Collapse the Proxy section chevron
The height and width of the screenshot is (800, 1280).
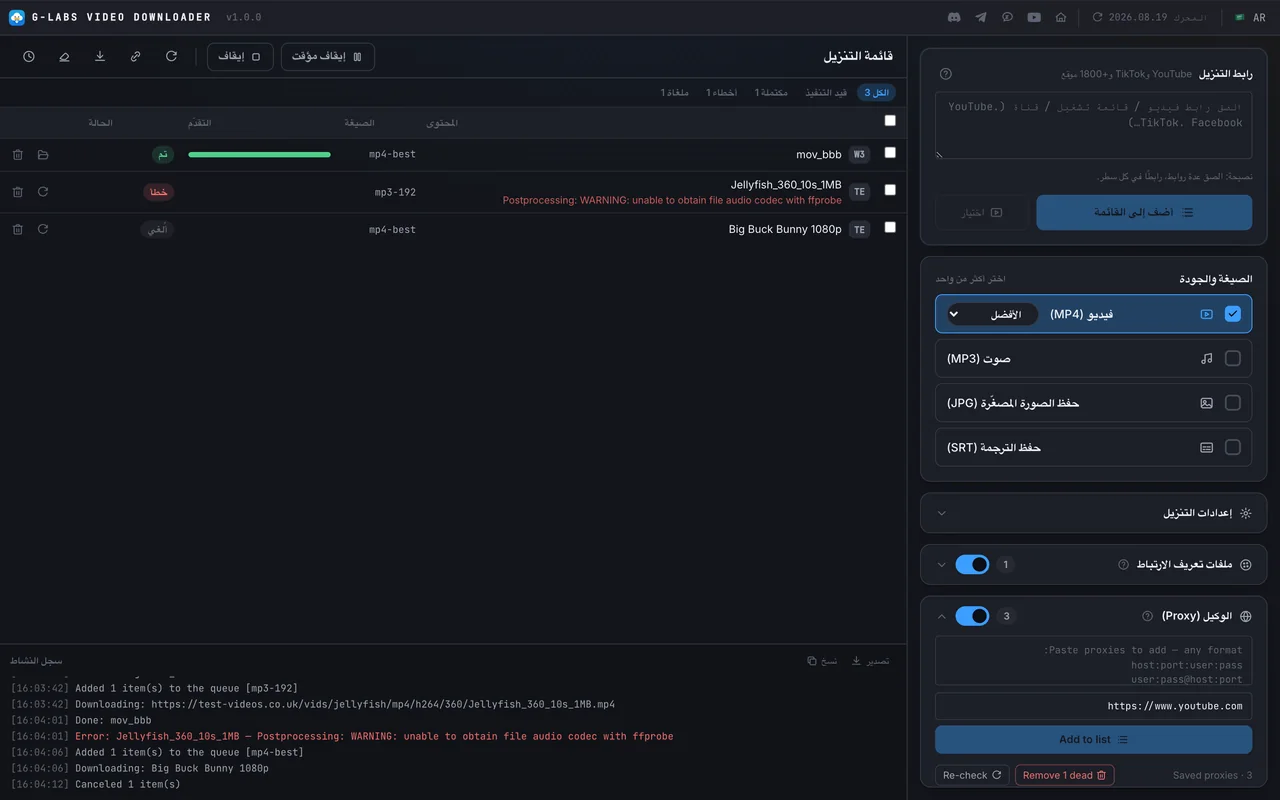pyautogui.click(x=941, y=616)
